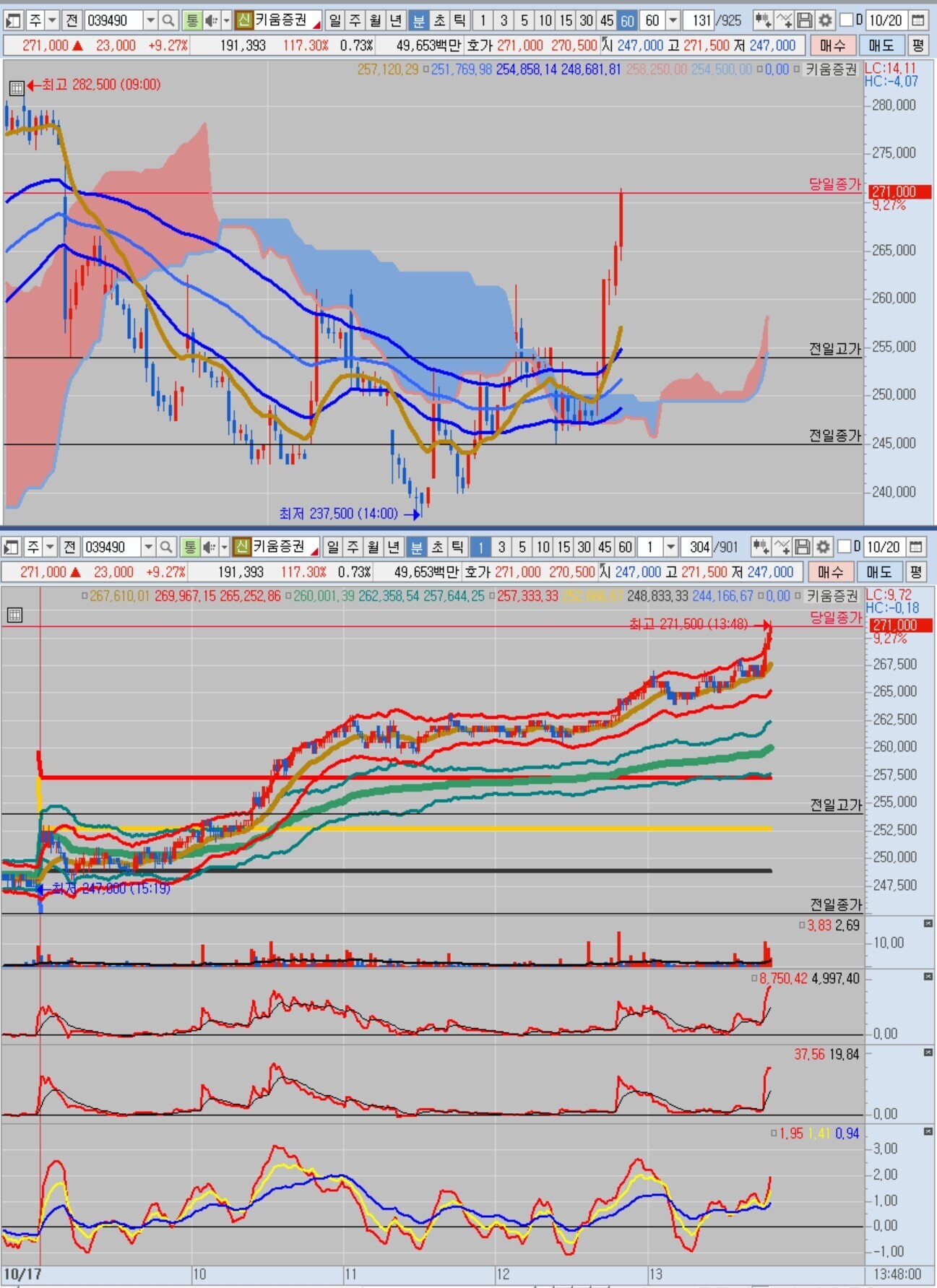Close the volume indicator panel showing 3,83
Viewport: 937px width, 1288px height.
(x=928, y=924)
